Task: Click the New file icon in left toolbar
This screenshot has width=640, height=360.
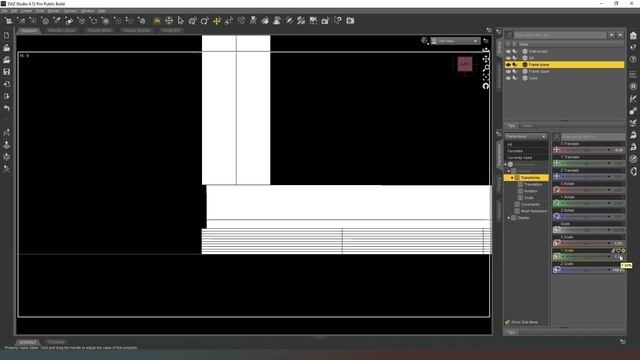Action: 7,36
